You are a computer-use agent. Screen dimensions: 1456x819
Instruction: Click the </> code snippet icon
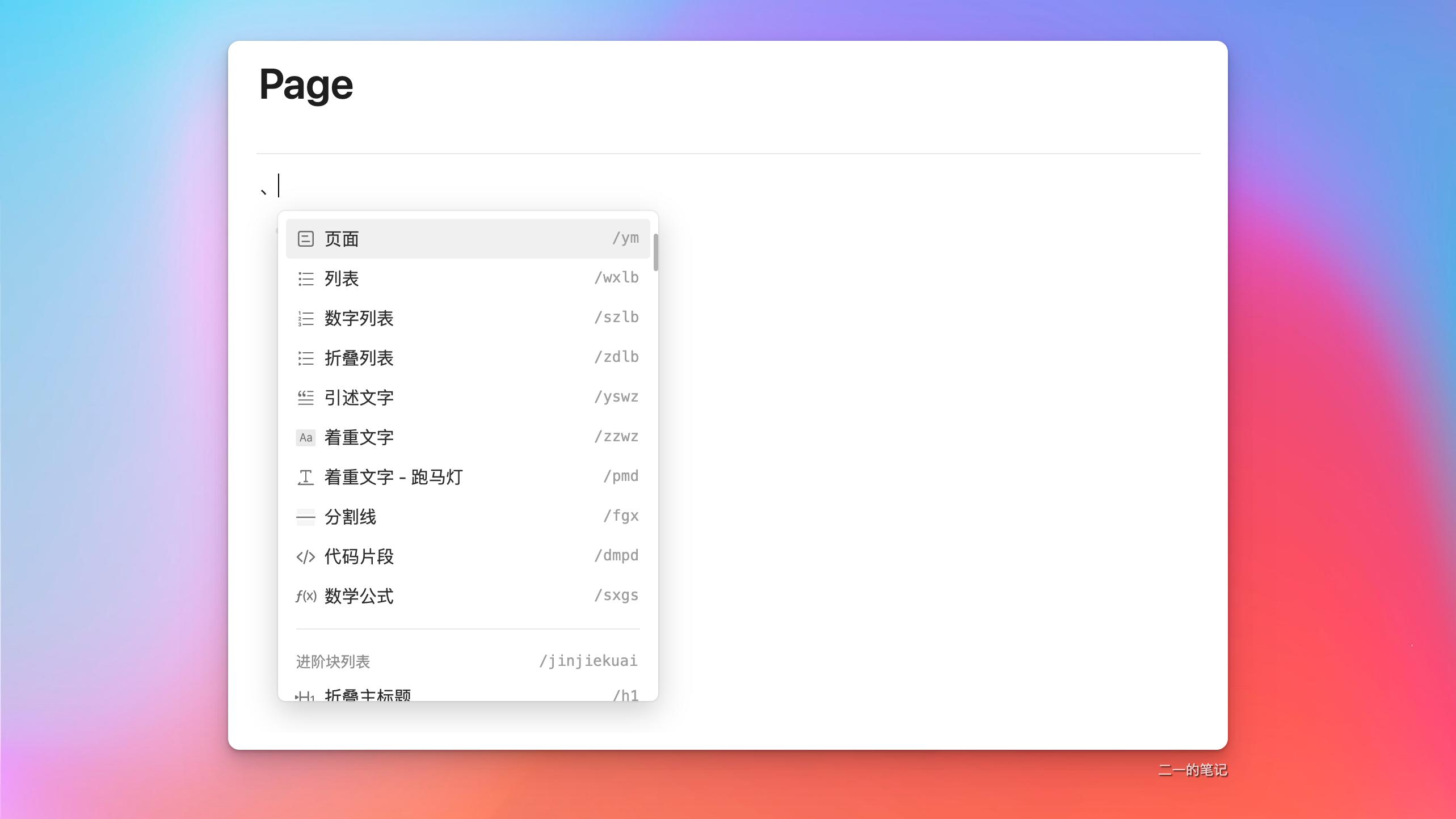pyautogui.click(x=306, y=556)
